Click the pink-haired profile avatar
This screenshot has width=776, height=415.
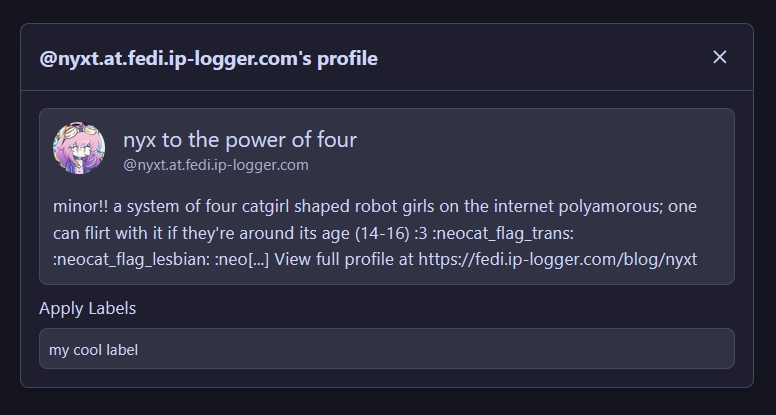[x=79, y=149]
